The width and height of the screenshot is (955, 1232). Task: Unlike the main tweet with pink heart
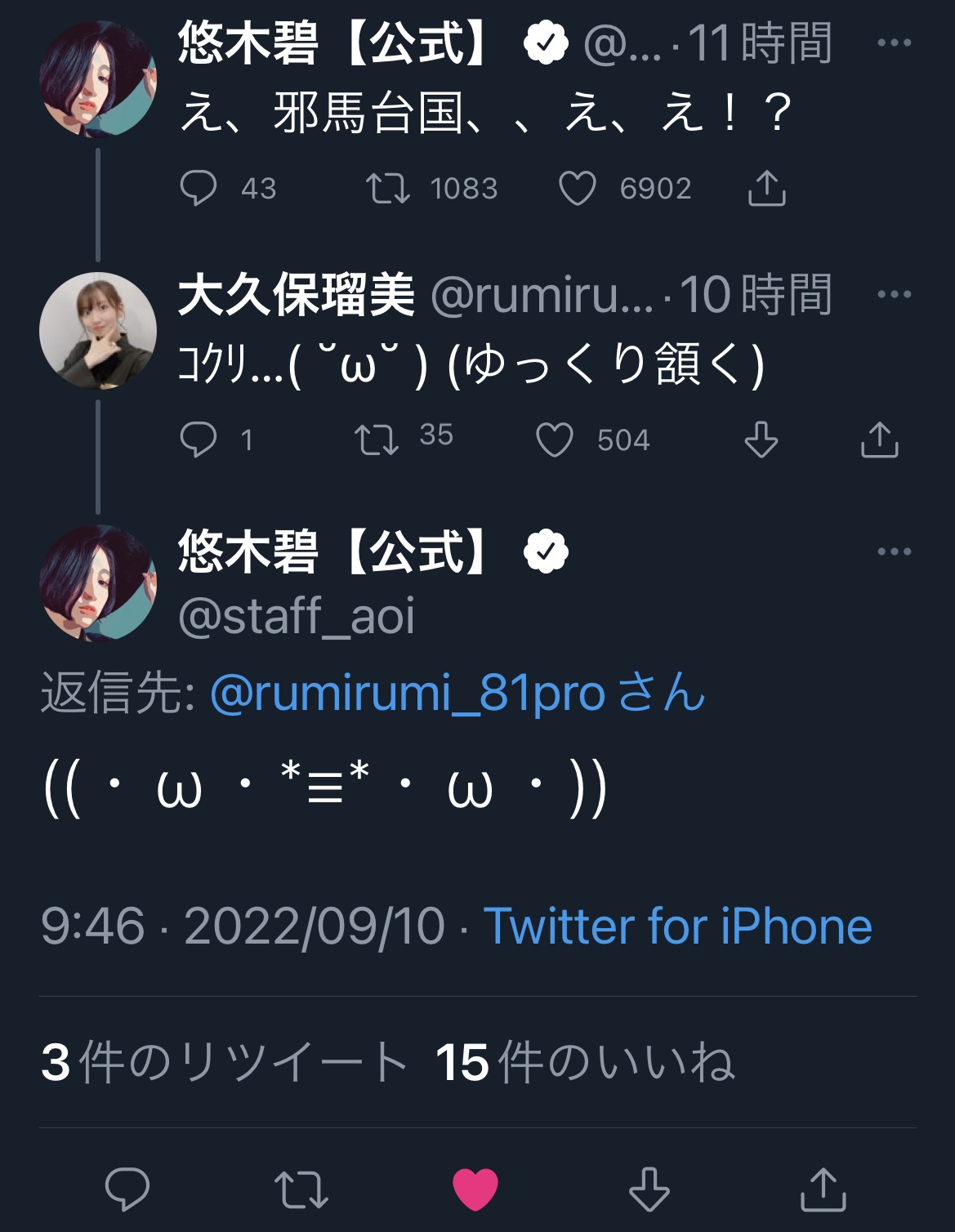click(x=475, y=1189)
